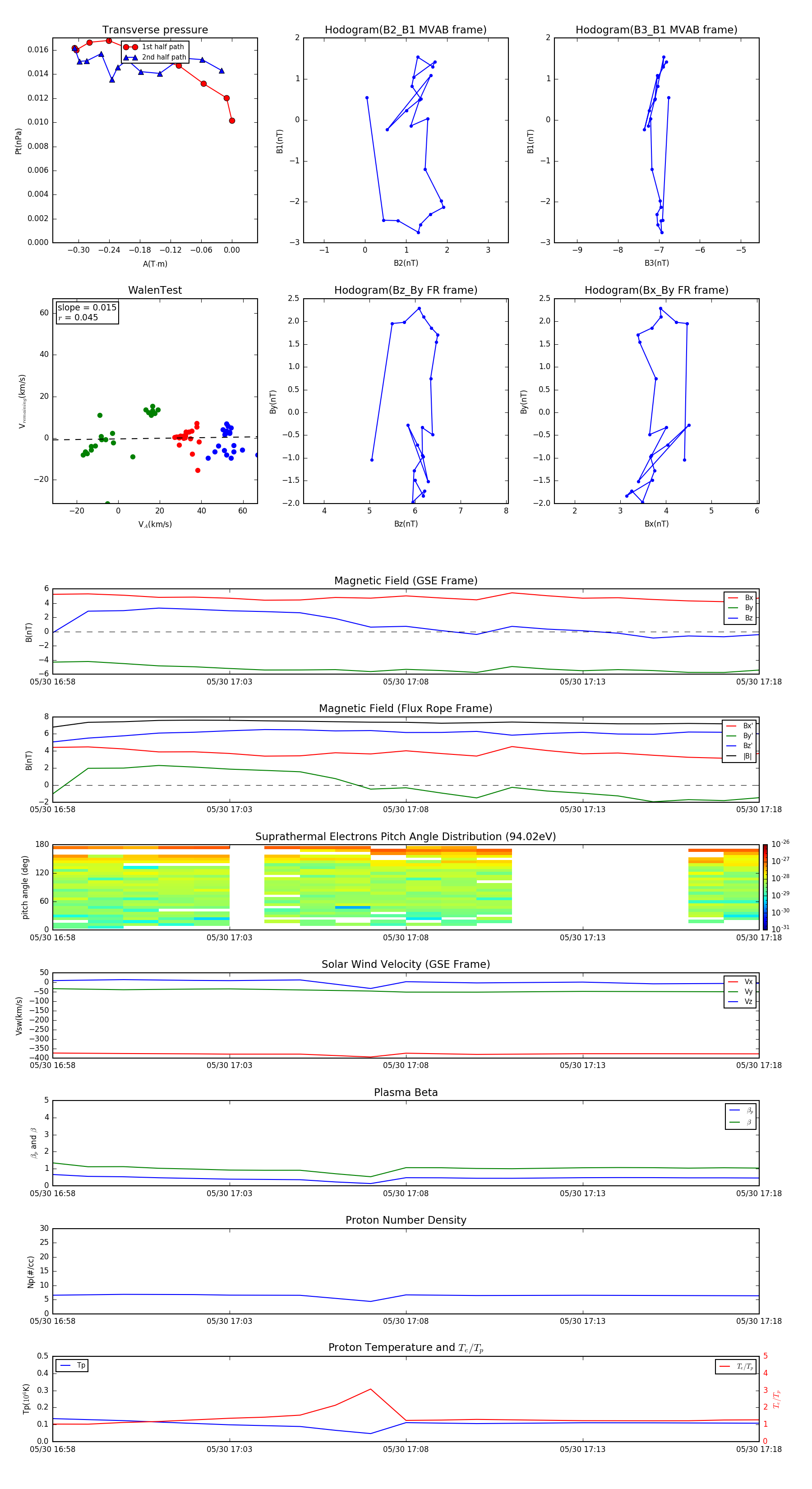Click the β entry in Plasma Beta legend
Image resolution: width=812 pixels, height=1489 pixels.
point(741,1123)
